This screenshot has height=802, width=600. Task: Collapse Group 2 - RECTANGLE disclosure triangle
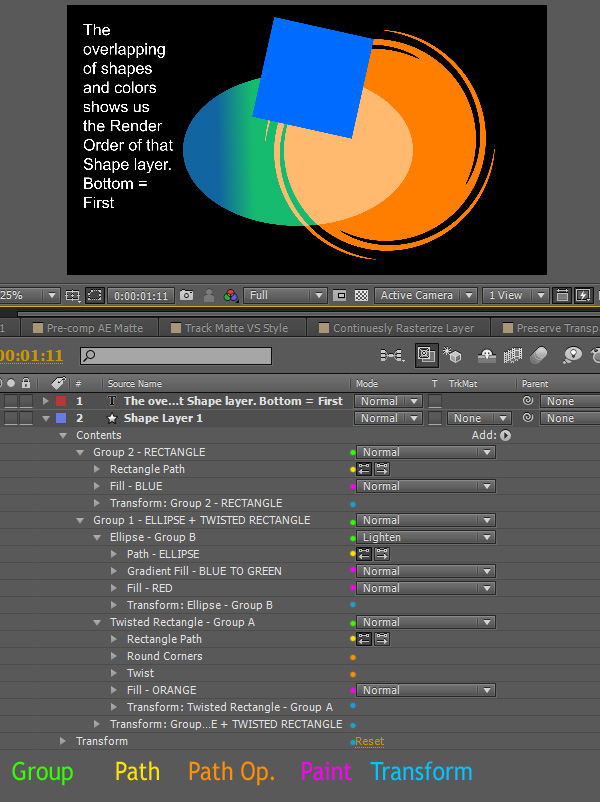(81, 453)
